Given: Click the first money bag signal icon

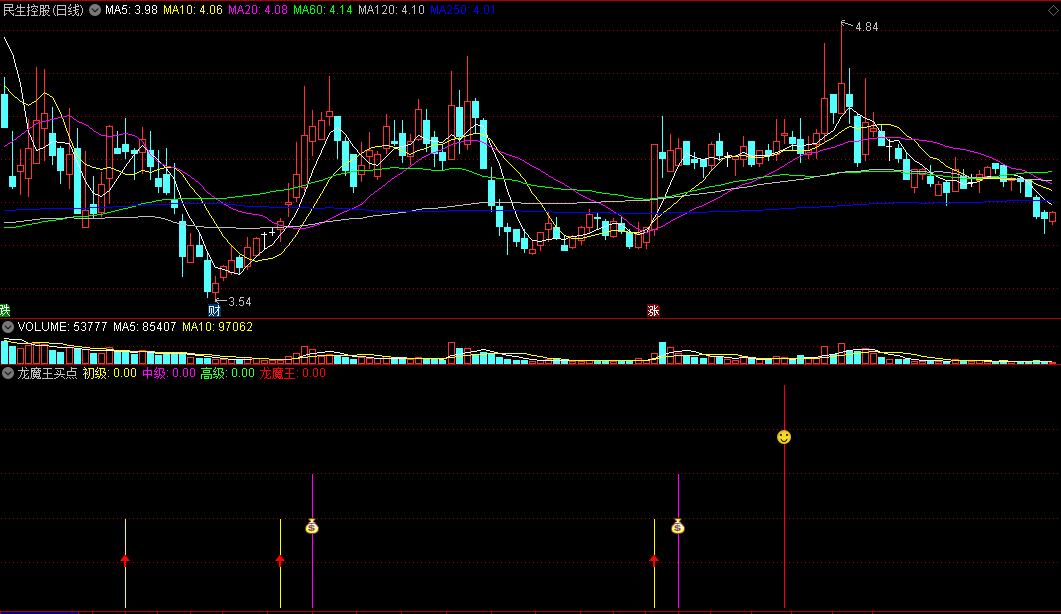Looking at the screenshot, I should point(312,526).
